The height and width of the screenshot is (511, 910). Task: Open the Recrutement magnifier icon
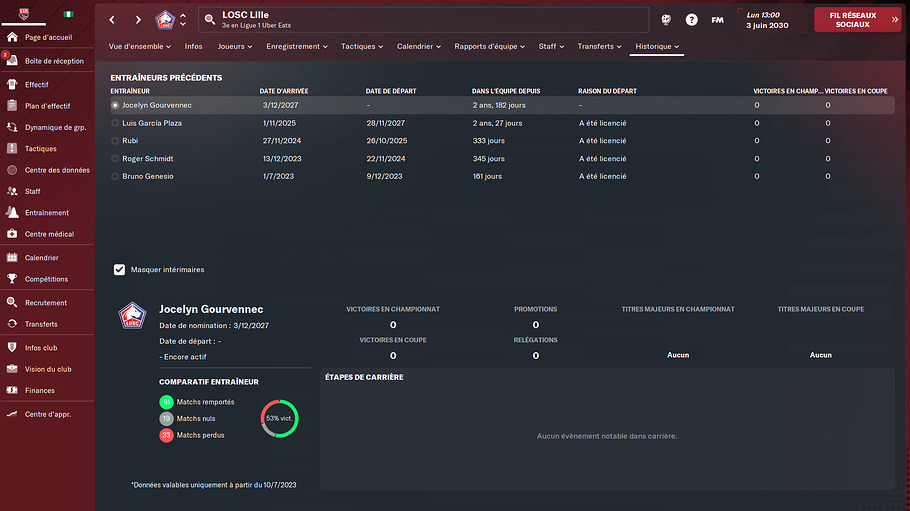12,302
